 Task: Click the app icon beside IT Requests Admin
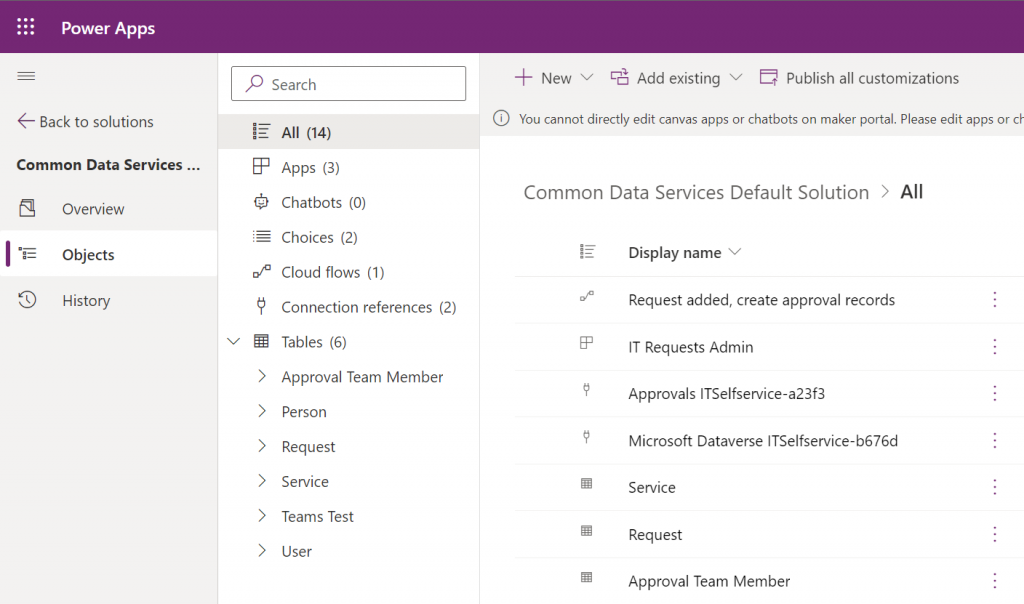[x=586, y=343]
